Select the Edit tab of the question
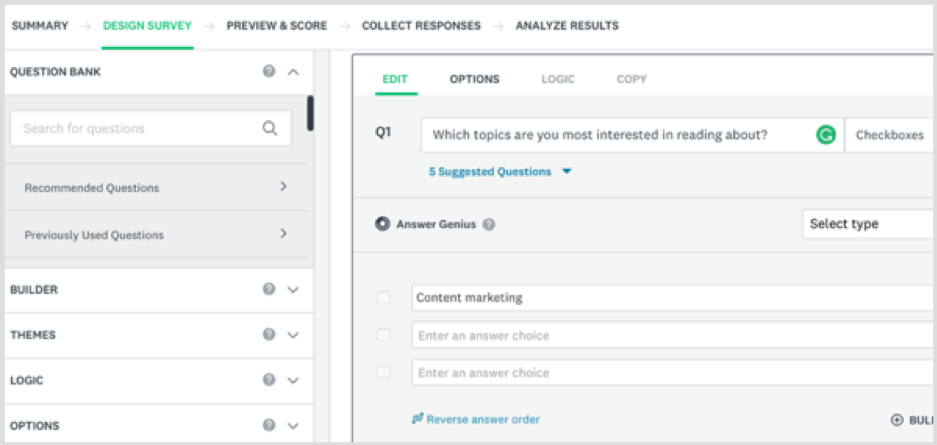The image size is (937, 445). [395, 79]
